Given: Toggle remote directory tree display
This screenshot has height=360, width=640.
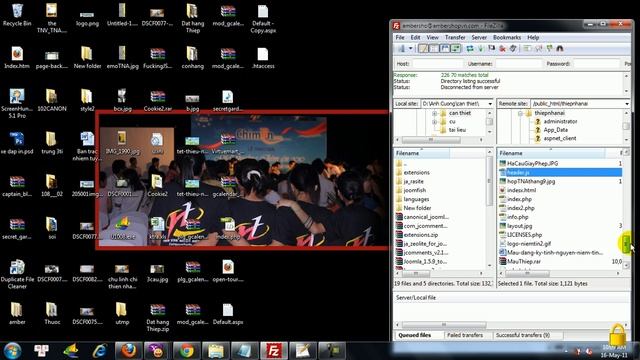Looking at the screenshot, I should coord(444,49).
